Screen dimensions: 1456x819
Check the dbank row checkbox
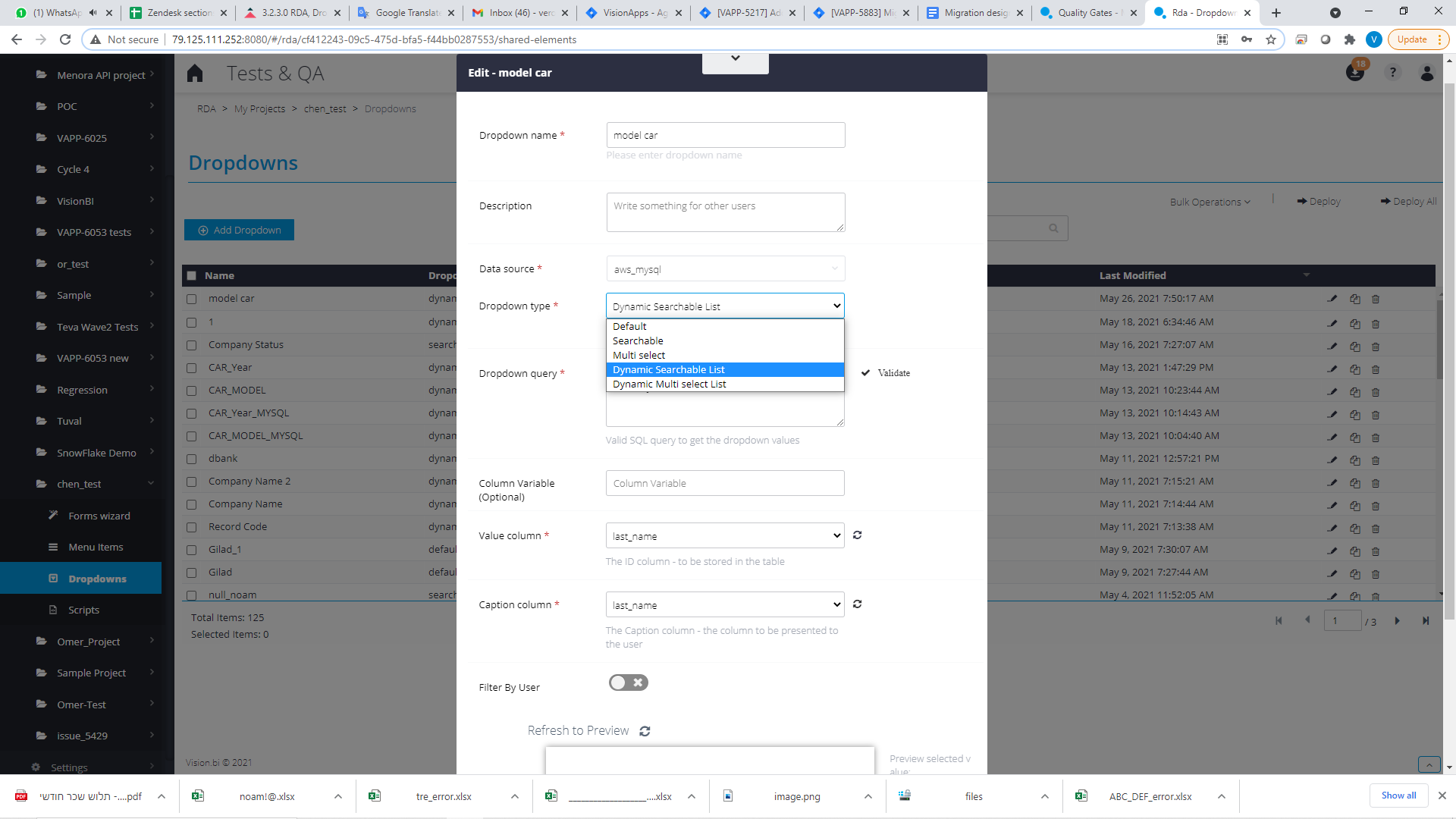point(192,460)
